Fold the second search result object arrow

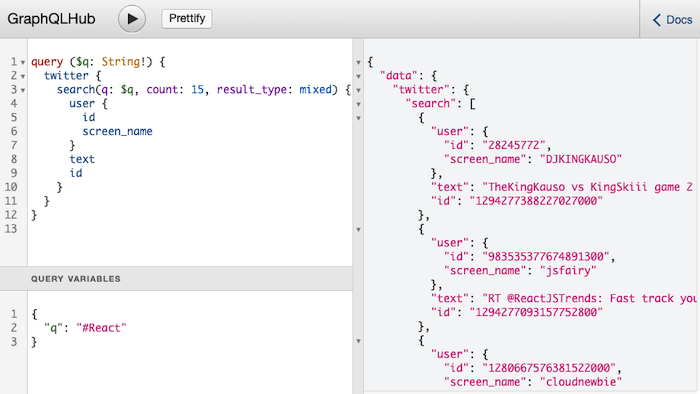358,229
